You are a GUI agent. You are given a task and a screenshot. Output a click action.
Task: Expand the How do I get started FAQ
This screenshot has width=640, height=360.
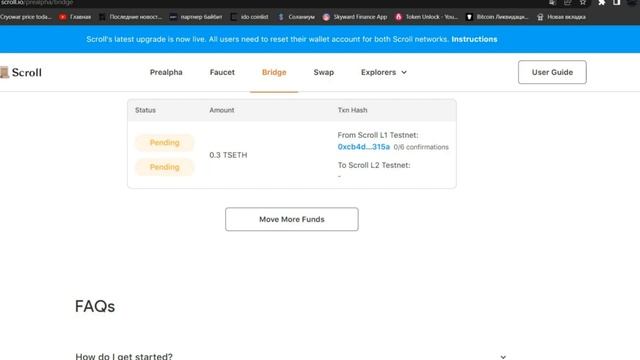(x=291, y=356)
